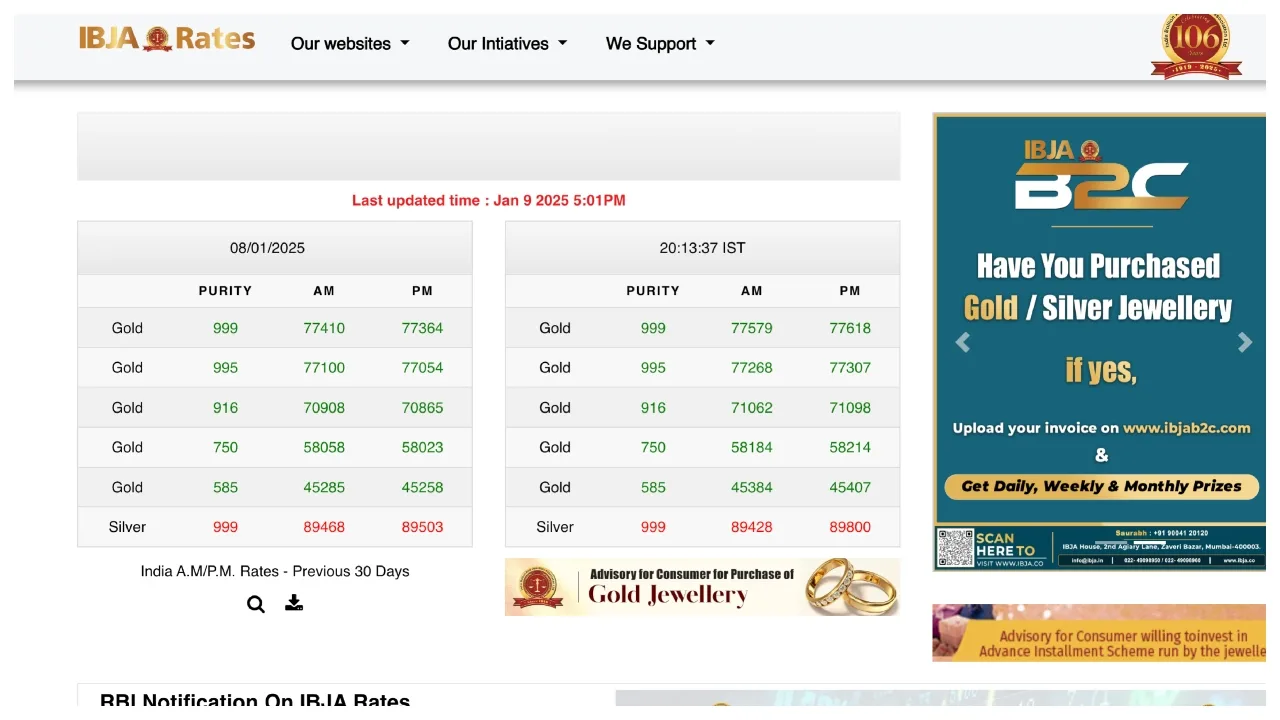1280x720 pixels.
Task: Click PM rate 70865 in left table
Action: tap(422, 408)
